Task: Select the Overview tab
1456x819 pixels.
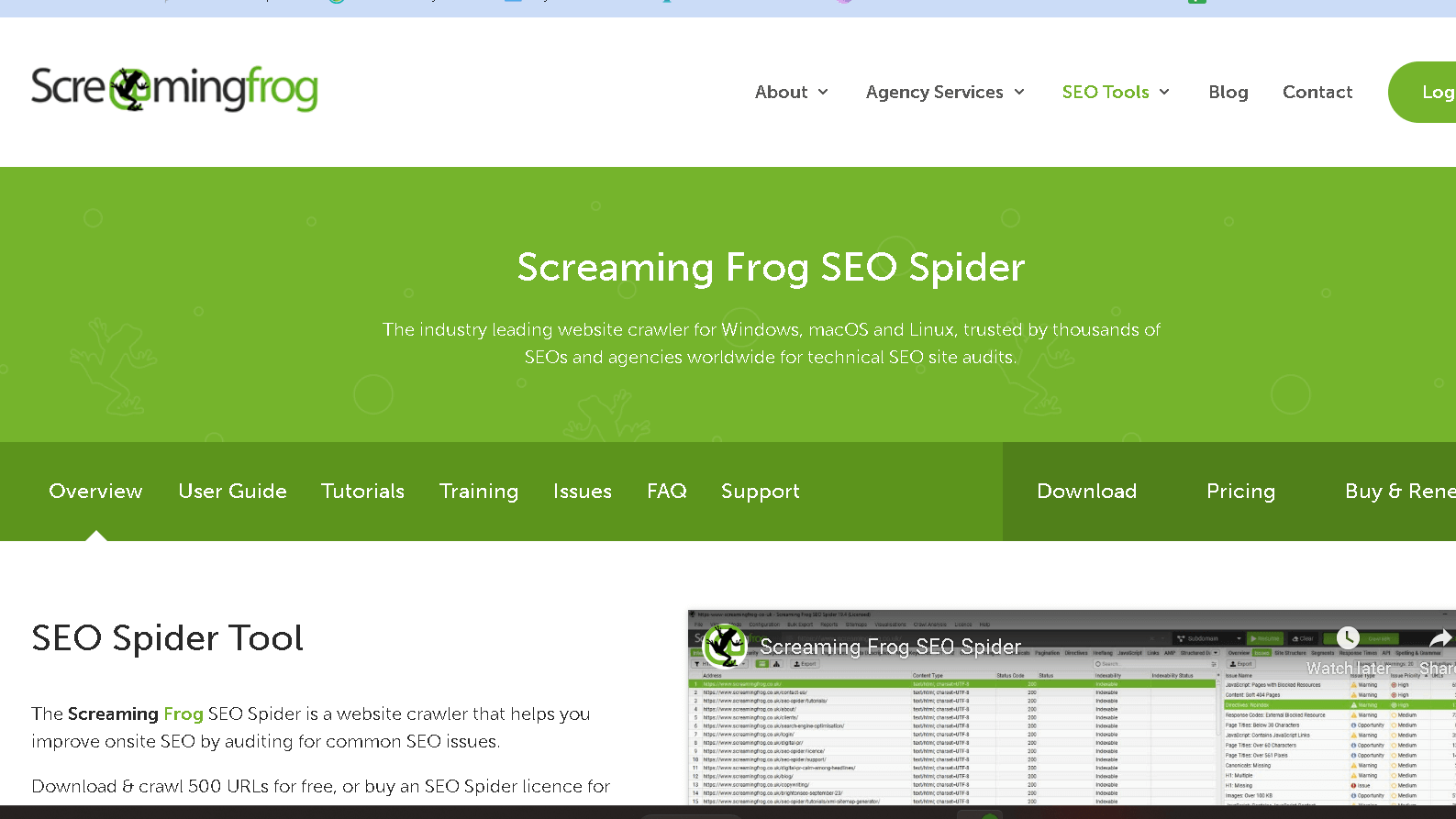Action: click(95, 491)
